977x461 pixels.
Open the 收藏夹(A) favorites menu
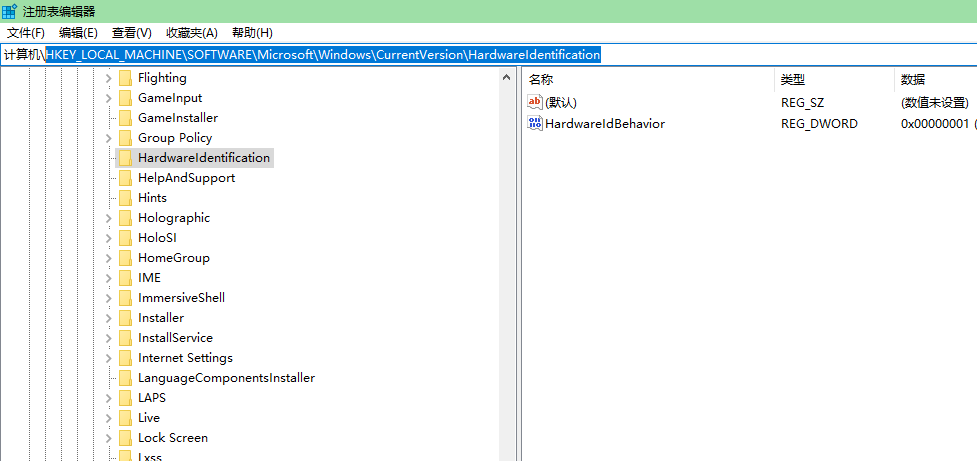click(x=192, y=33)
